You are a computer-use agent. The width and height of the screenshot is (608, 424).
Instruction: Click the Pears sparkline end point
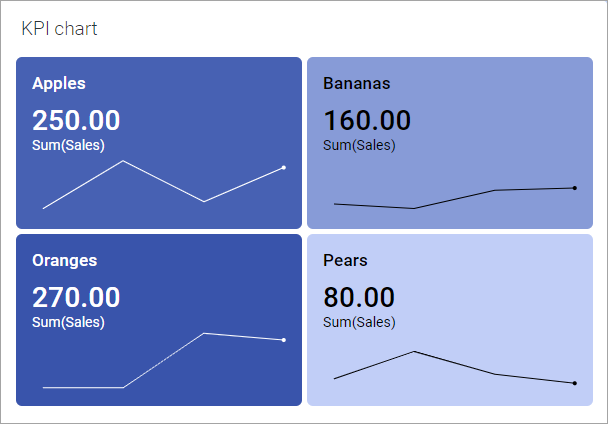pos(575,383)
